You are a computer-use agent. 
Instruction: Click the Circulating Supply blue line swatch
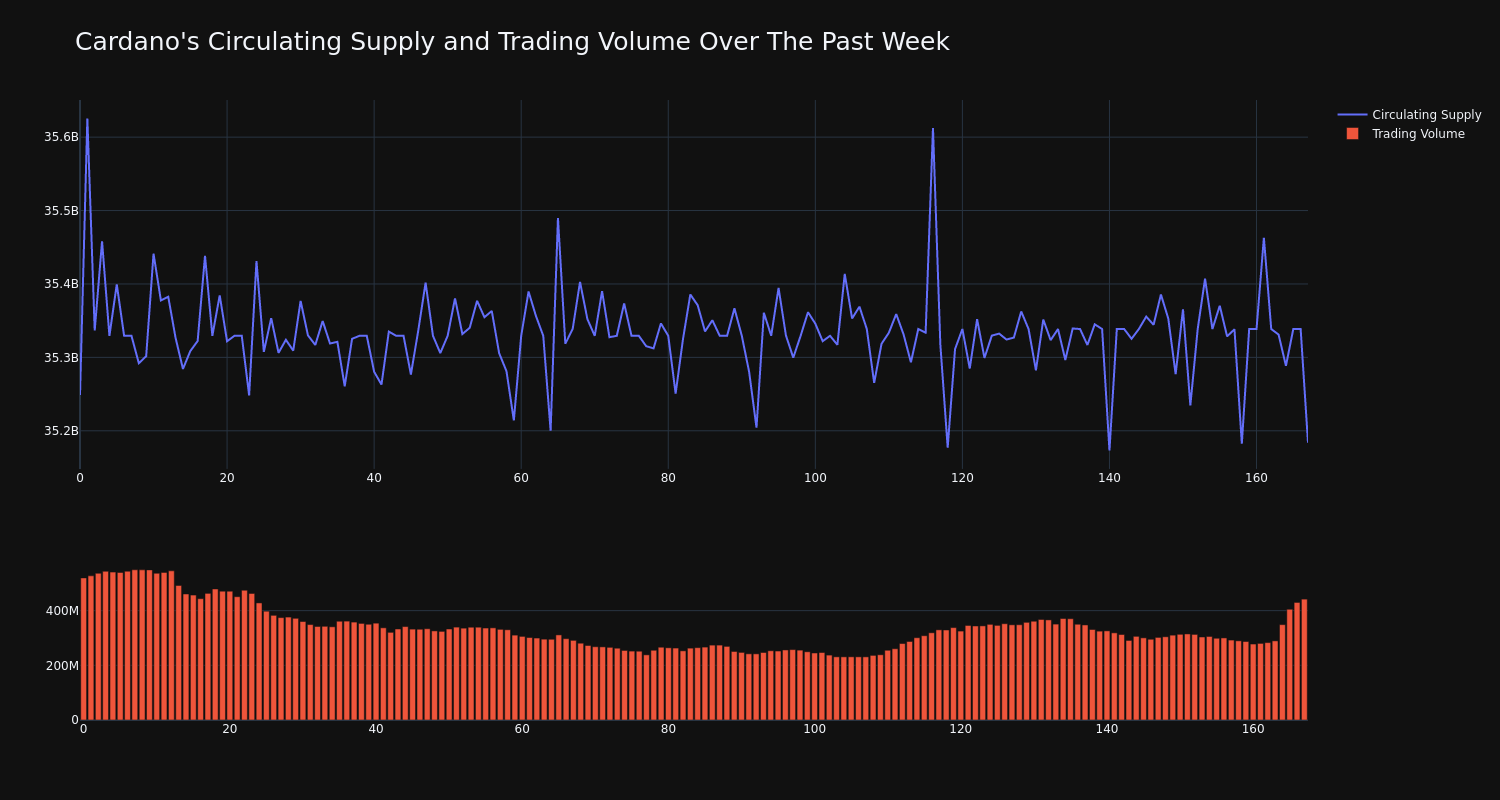1352,115
